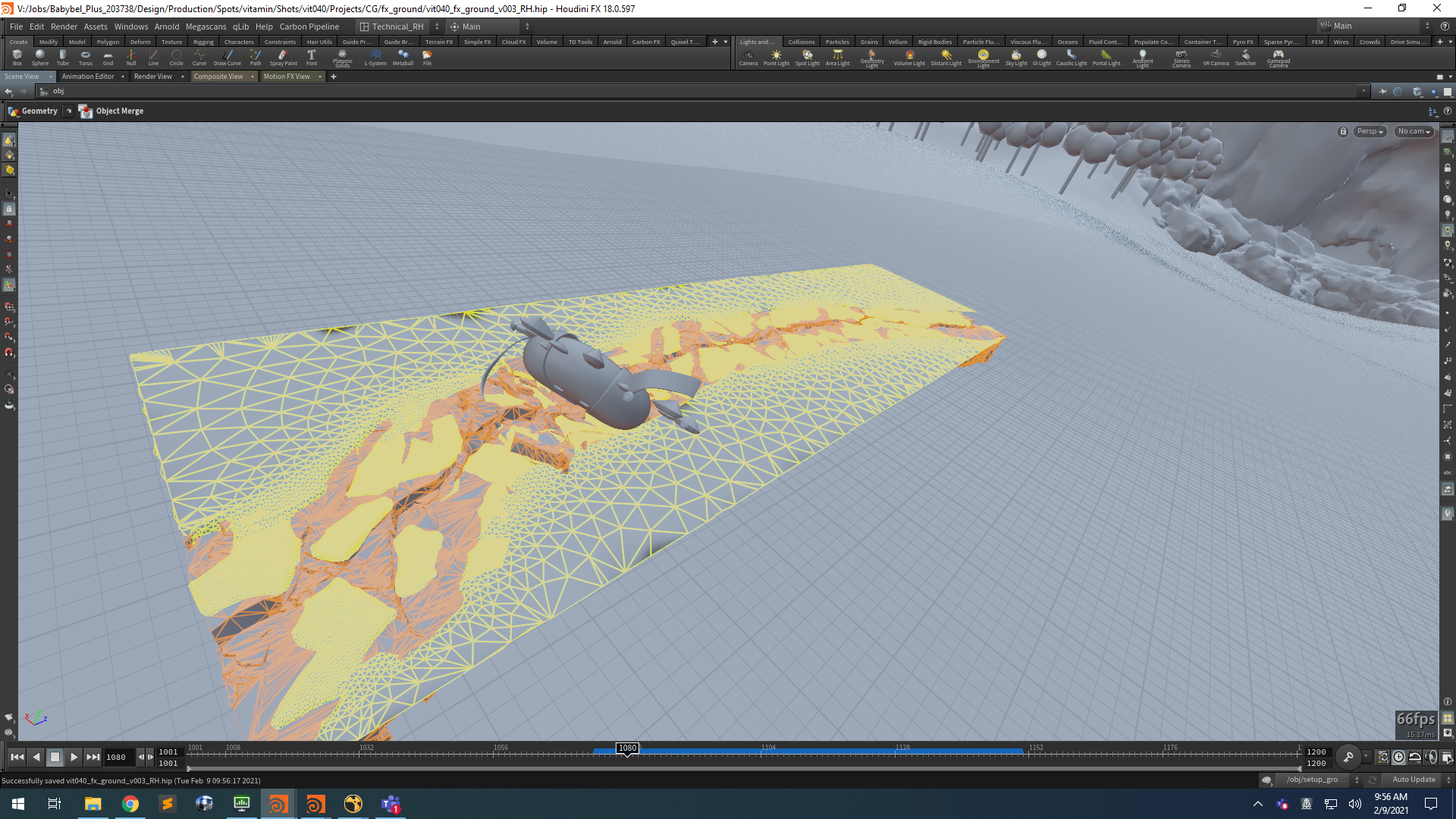Viewport: 1456px width, 819px height.
Task: Toggle the select tool in viewport toolbar
Action: click(9, 193)
